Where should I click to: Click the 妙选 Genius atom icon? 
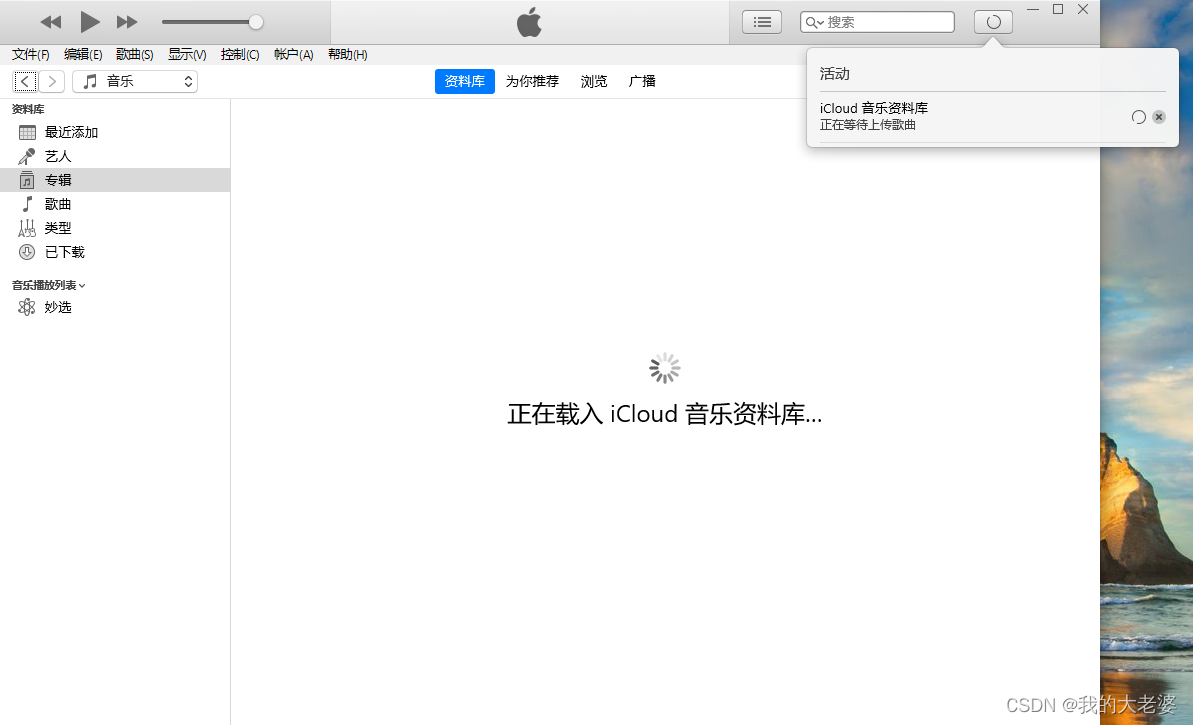click(x=27, y=307)
